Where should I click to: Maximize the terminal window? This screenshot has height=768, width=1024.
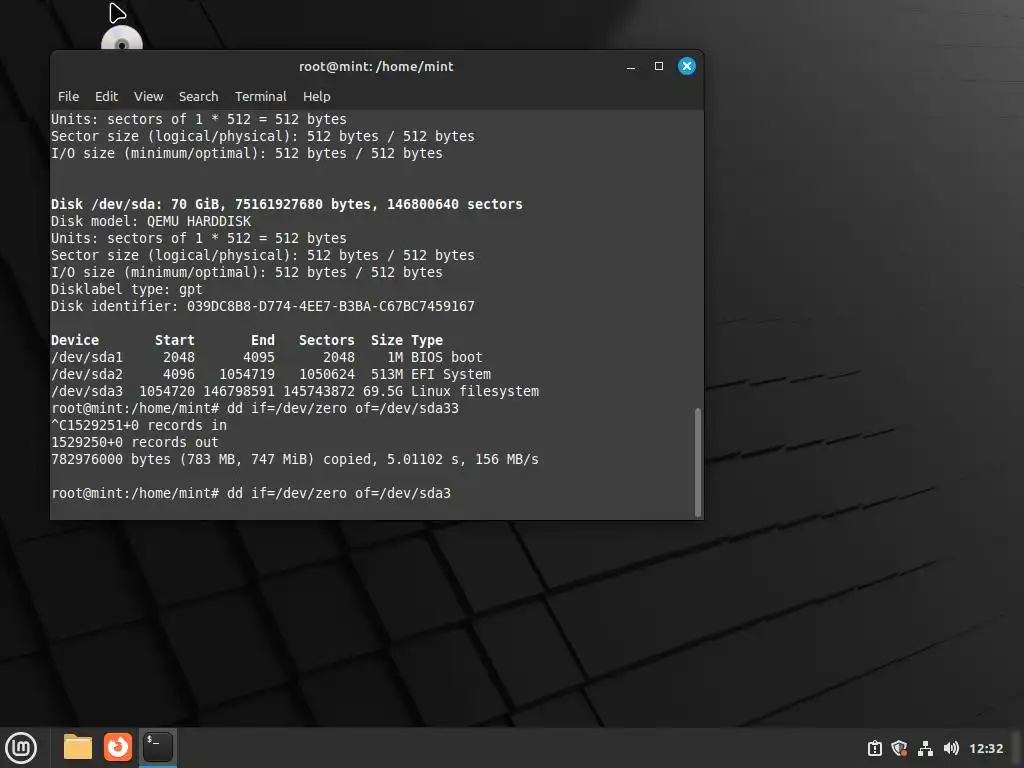(659, 66)
